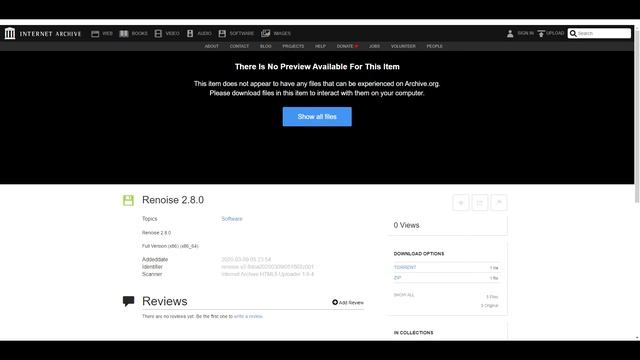Open the PROJECTS submenu link
Screen dimensions: 640x360
coord(293,46)
